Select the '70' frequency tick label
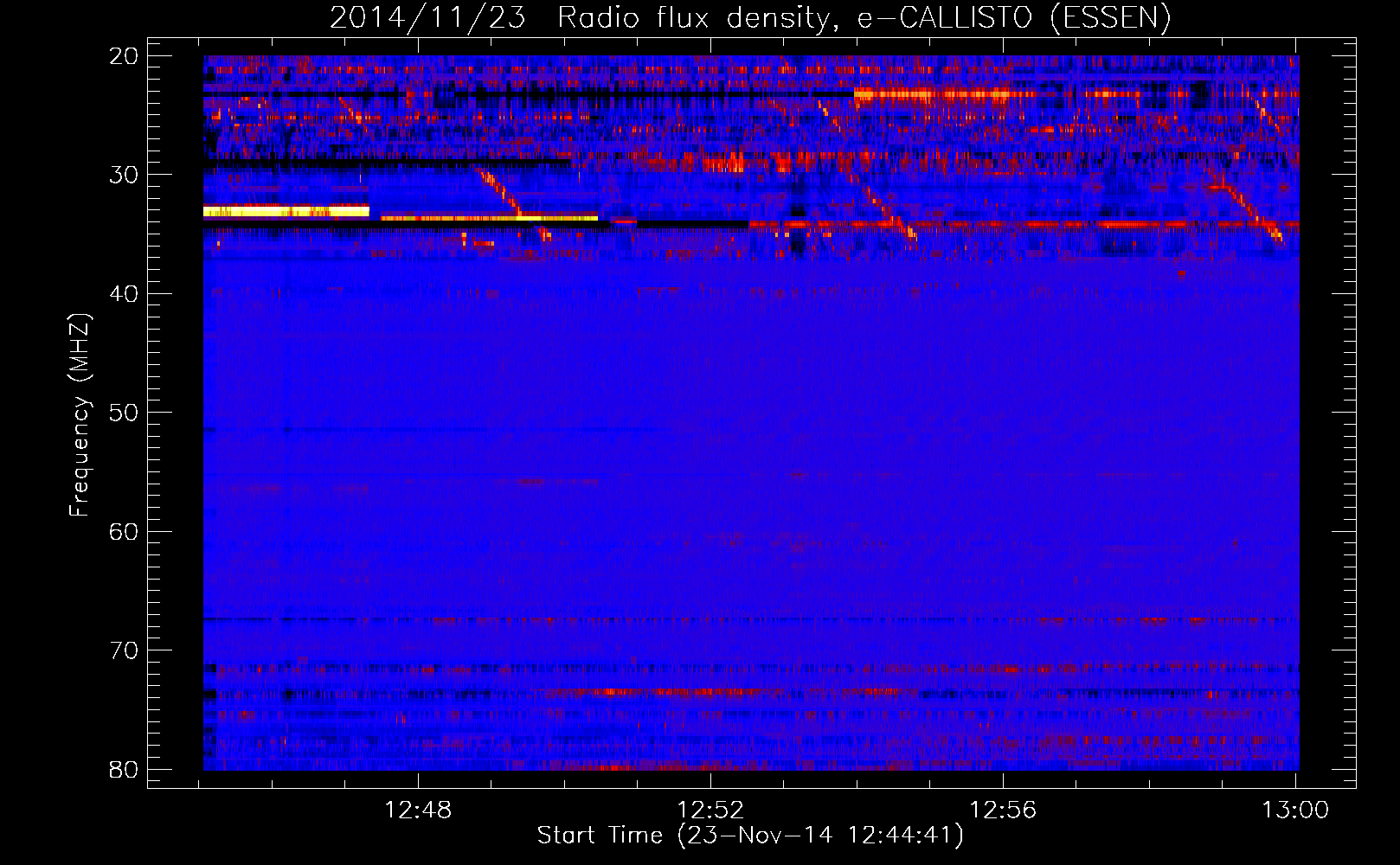 click(x=124, y=650)
